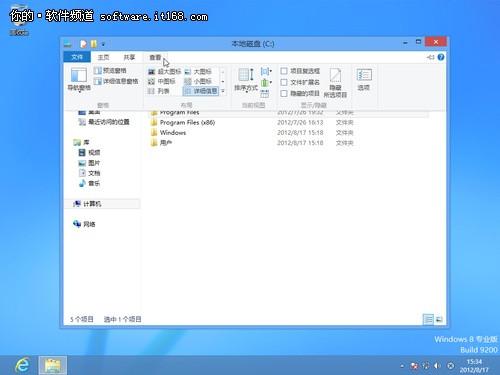This screenshot has width=500, height=375.
Task: Click 隐藏所选项目 hide selected items icon
Action: click(335, 82)
